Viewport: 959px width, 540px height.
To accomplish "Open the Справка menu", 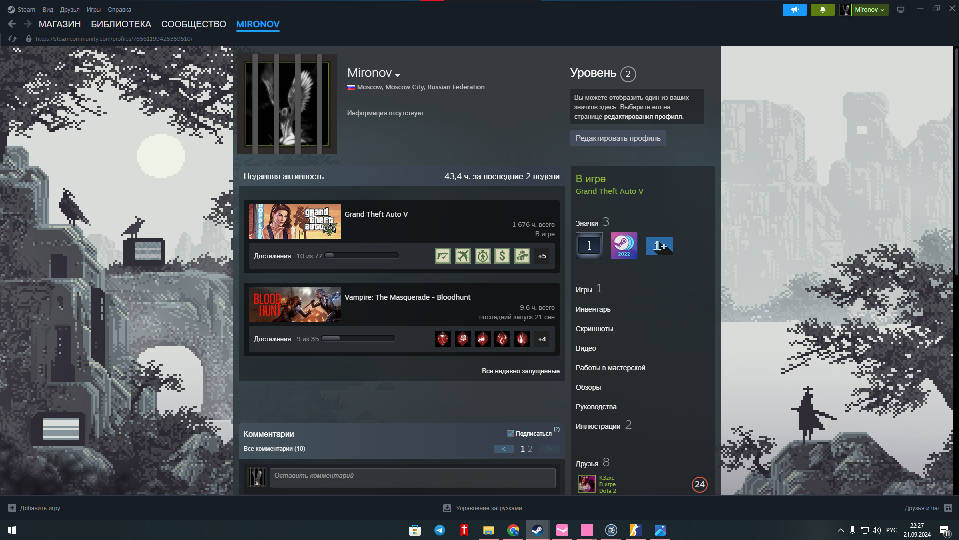I will tap(119, 9).
